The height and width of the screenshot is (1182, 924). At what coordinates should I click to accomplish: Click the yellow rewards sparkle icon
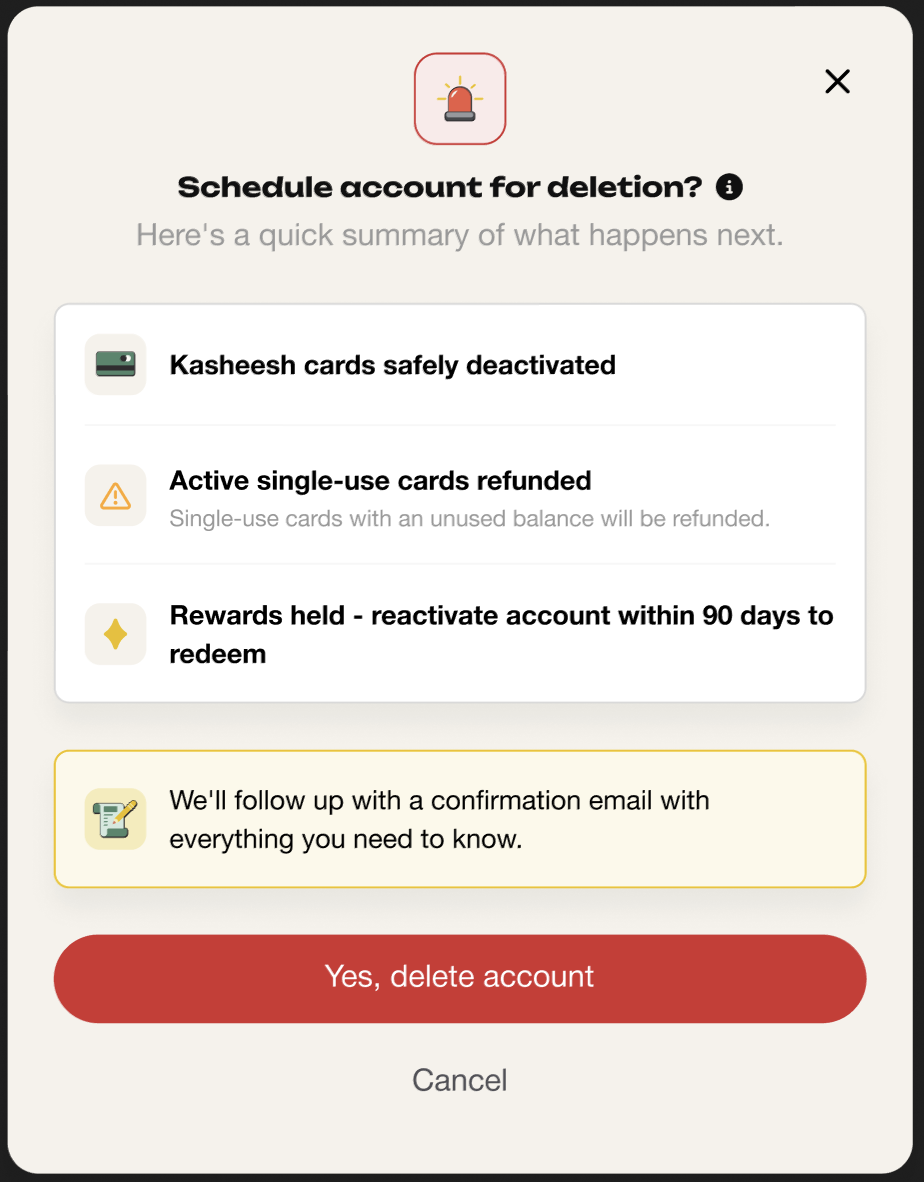115,634
